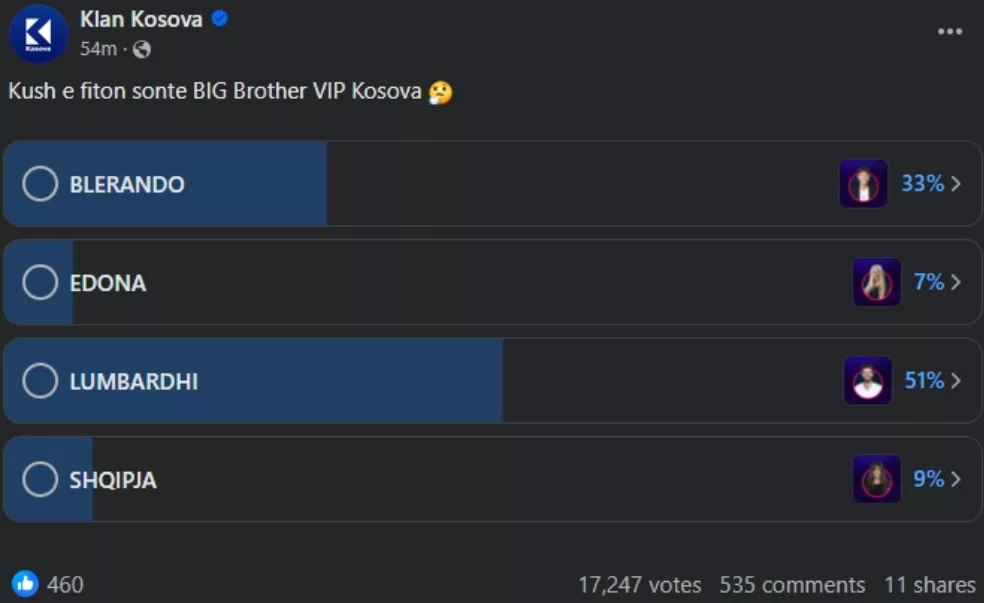The height and width of the screenshot is (603, 984).
Task: View the 11 shares list
Action: tap(930, 585)
